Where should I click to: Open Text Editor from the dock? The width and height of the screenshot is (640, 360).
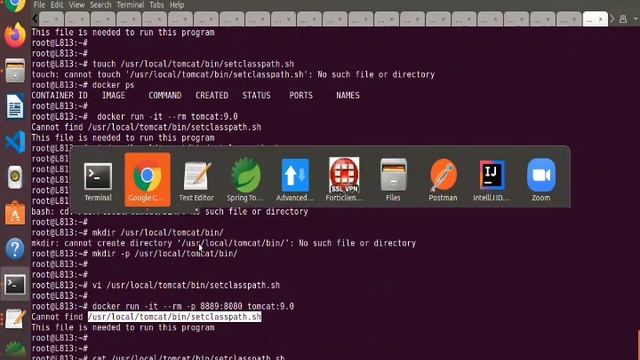pos(15,319)
